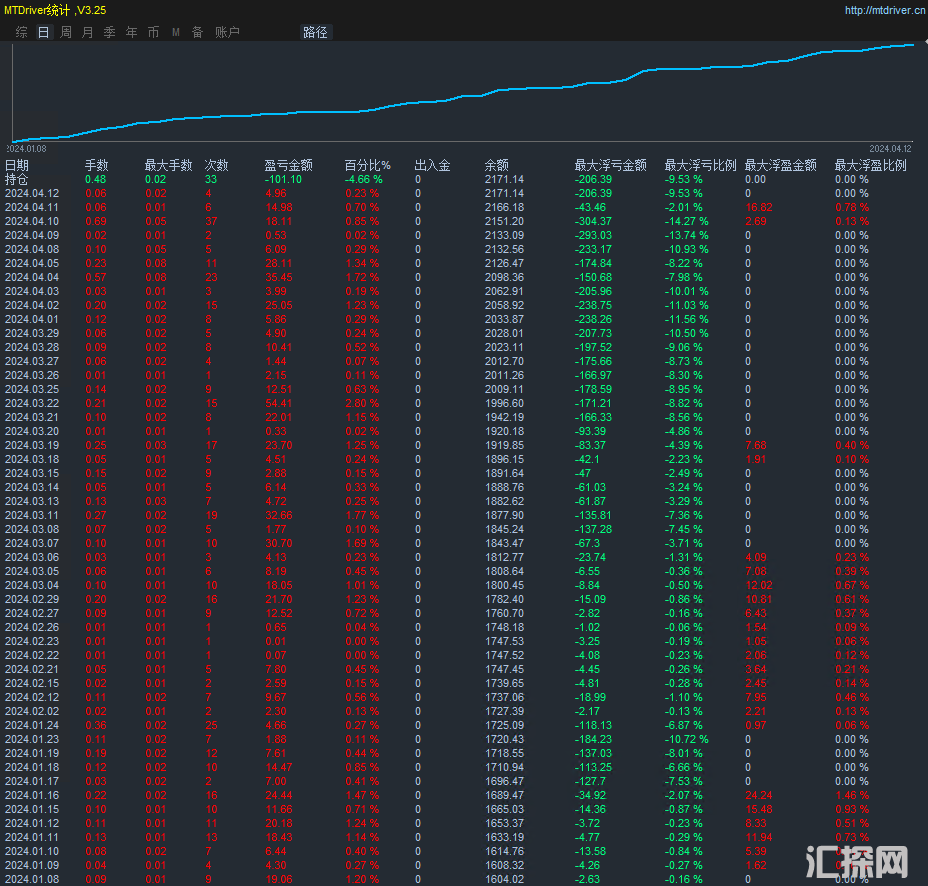The width and height of the screenshot is (928, 886).
Task: Click the M tab in the top bar
Action: 176,32
